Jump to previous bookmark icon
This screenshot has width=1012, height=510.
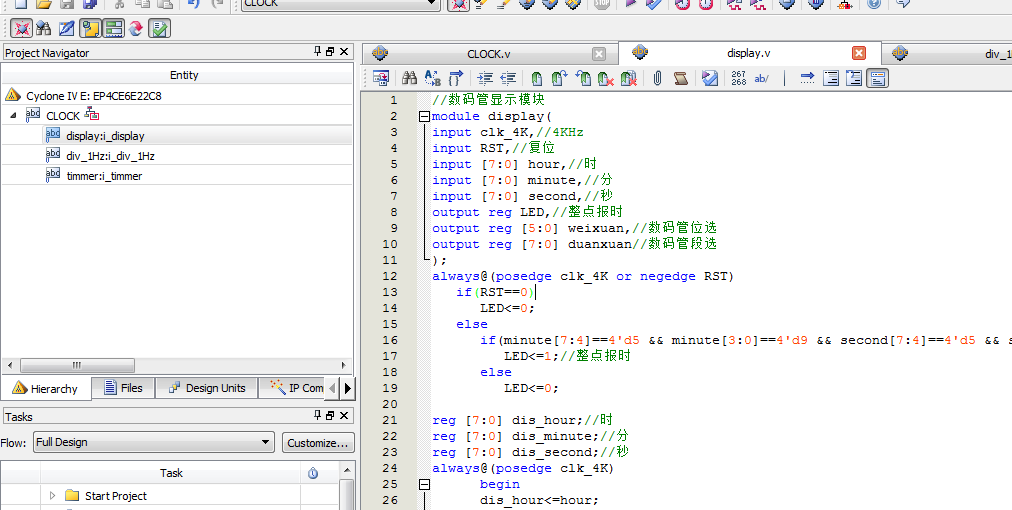583,78
